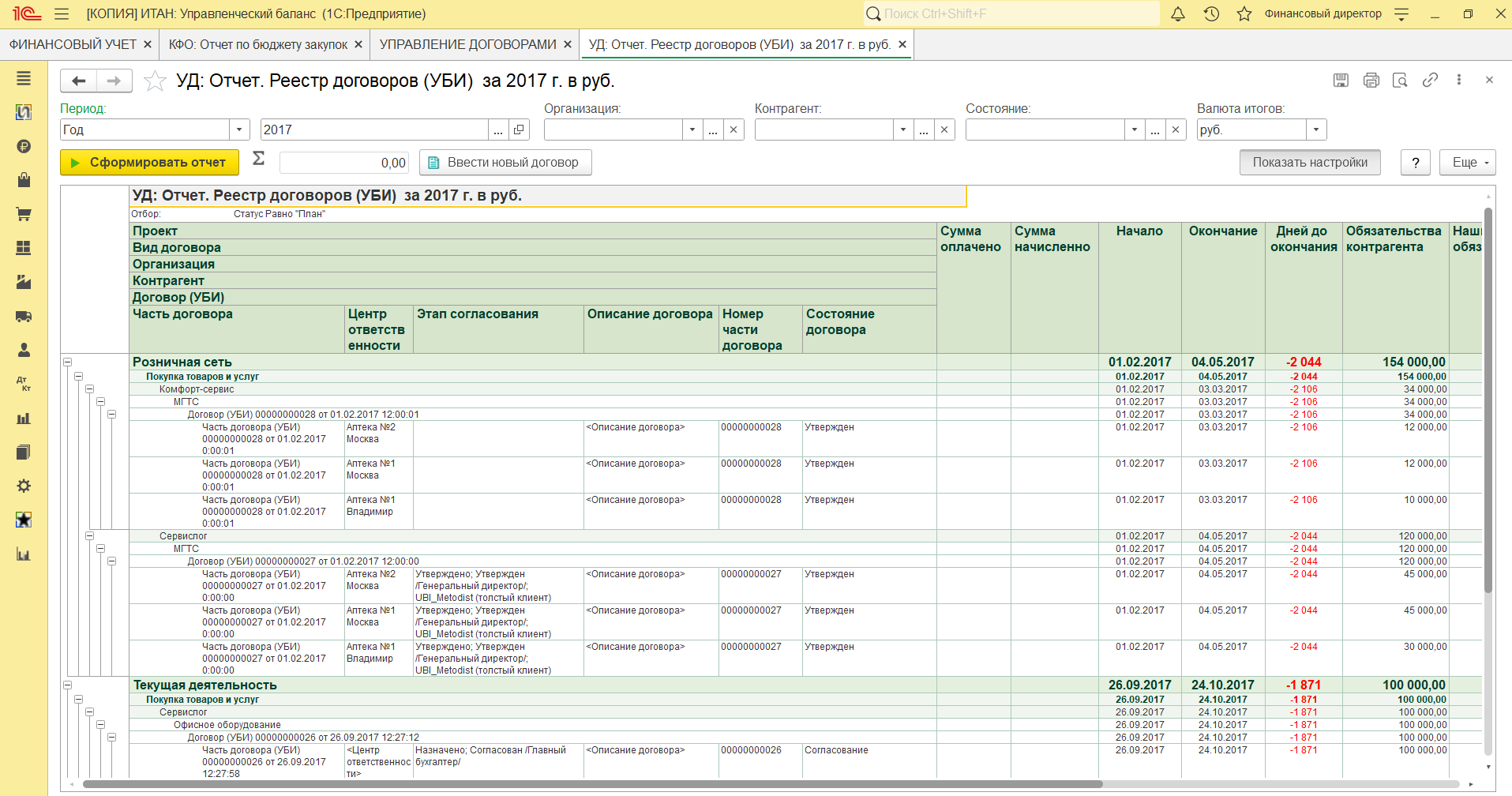Add report to favorites with star
Image resolution: width=1512 pixels, height=796 pixels.
pyautogui.click(x=155, y=81)
